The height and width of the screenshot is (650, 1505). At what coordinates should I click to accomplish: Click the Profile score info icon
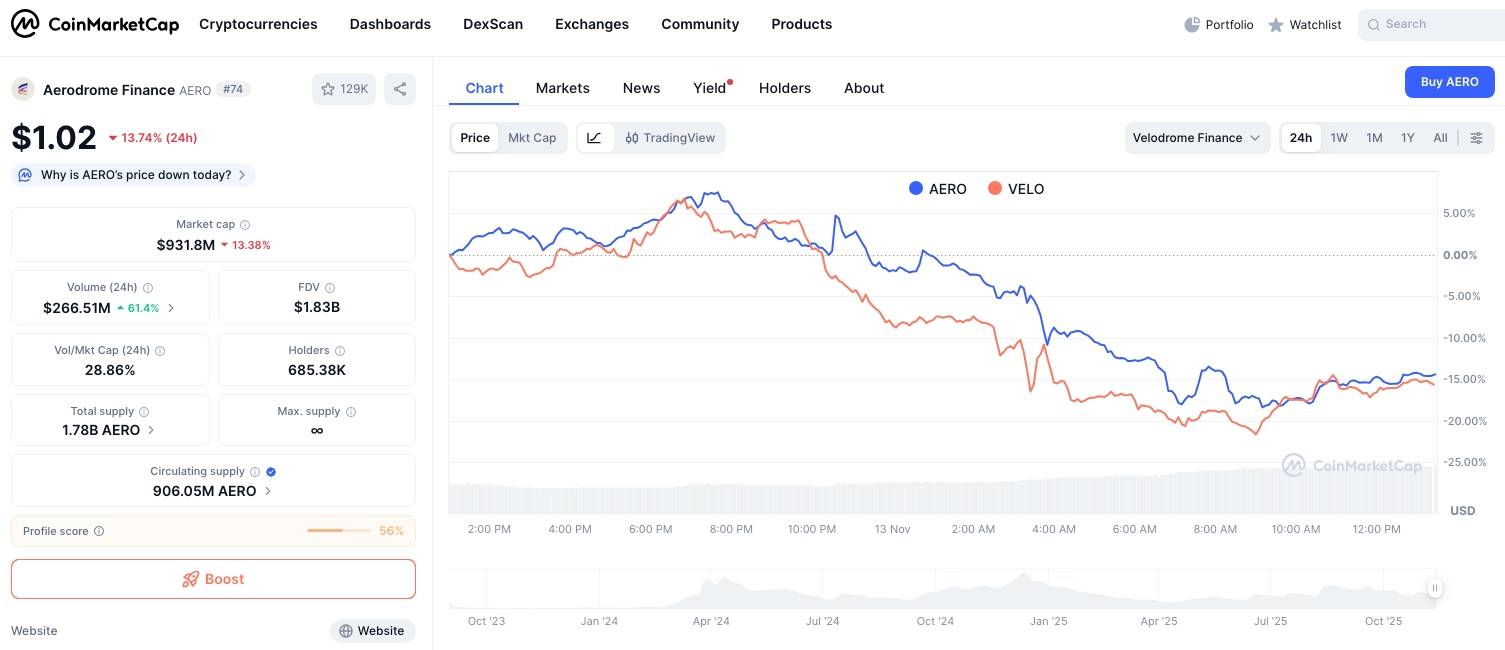99,531
